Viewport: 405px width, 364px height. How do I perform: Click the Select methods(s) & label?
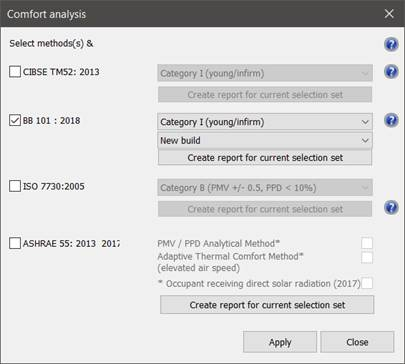click(51, 43)
